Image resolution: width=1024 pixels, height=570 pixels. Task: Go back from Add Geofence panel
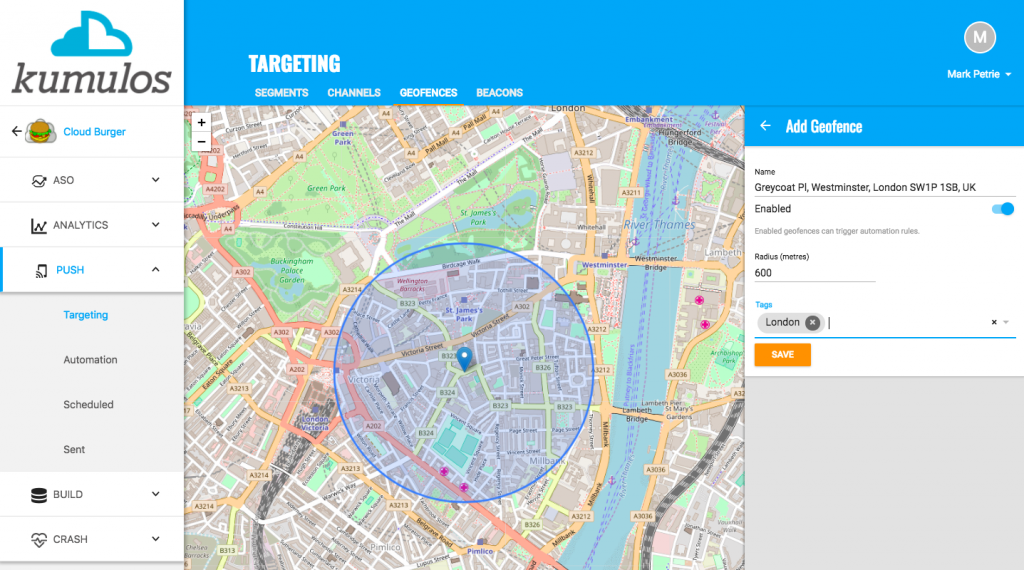765,126
